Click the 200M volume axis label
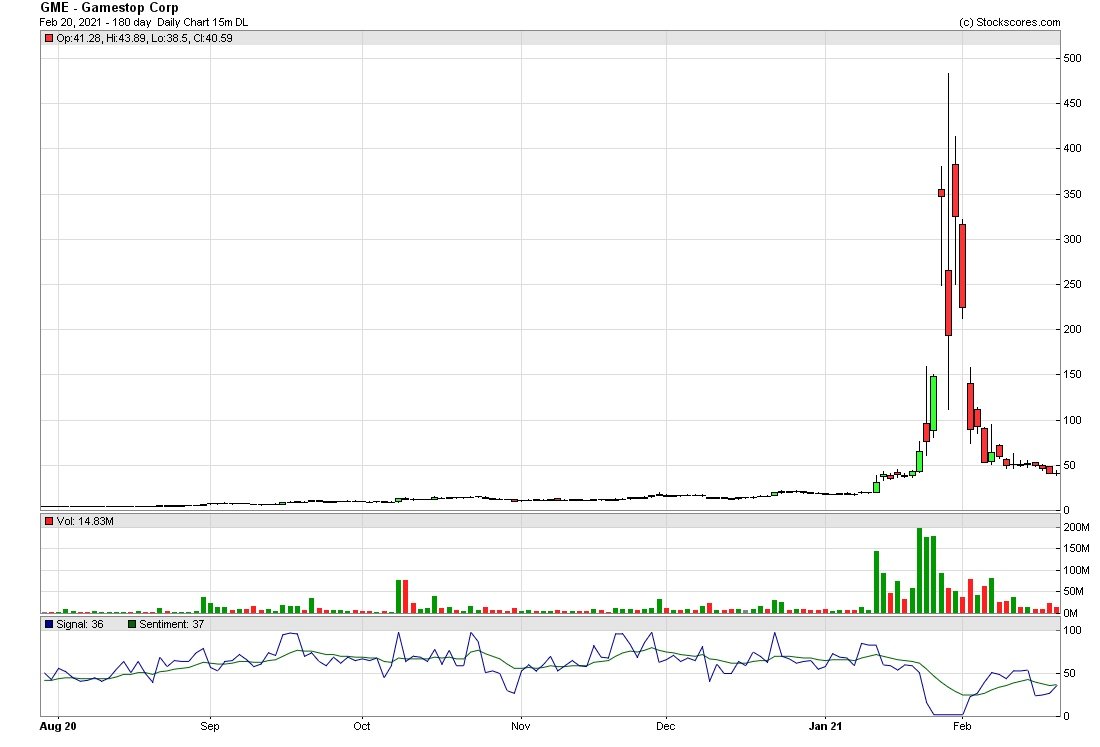The image size is (1100, 747). (1076, 527)
